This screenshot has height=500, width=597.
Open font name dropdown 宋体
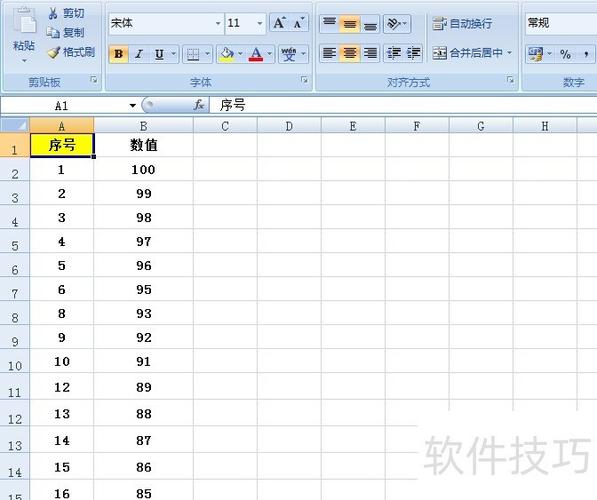click(x=218, y=23)
